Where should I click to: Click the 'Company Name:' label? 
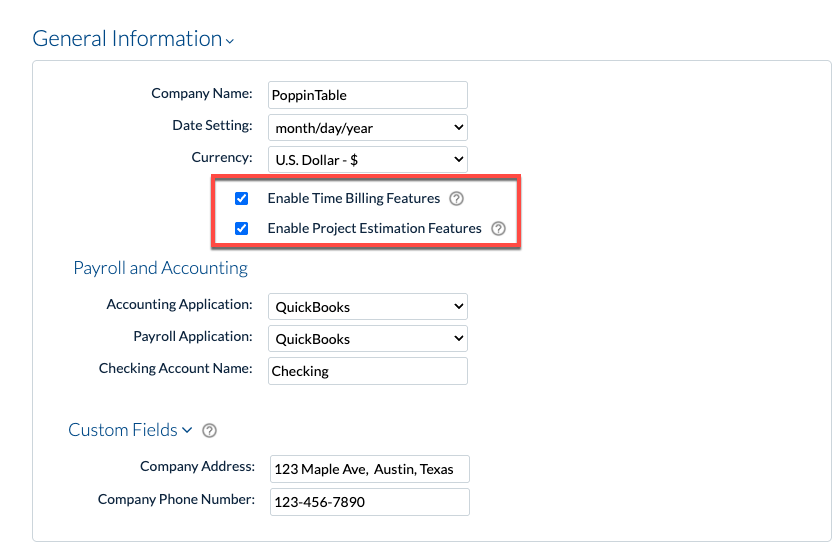(x=202, y=93)
